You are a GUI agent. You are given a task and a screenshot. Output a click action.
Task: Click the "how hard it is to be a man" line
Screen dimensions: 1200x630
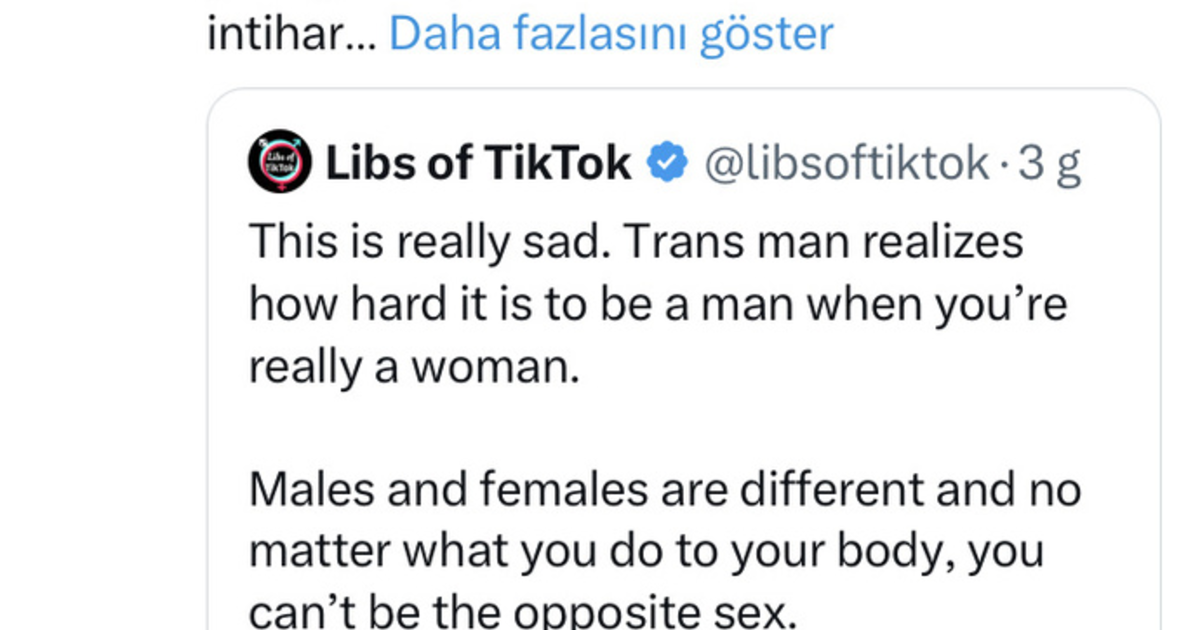tap(657, 305)
